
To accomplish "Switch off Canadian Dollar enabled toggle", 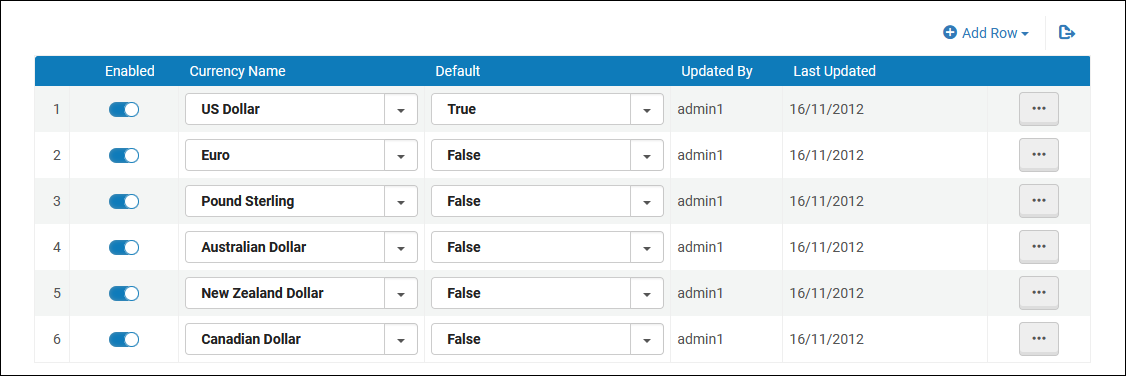I will (x=124, y=339).
